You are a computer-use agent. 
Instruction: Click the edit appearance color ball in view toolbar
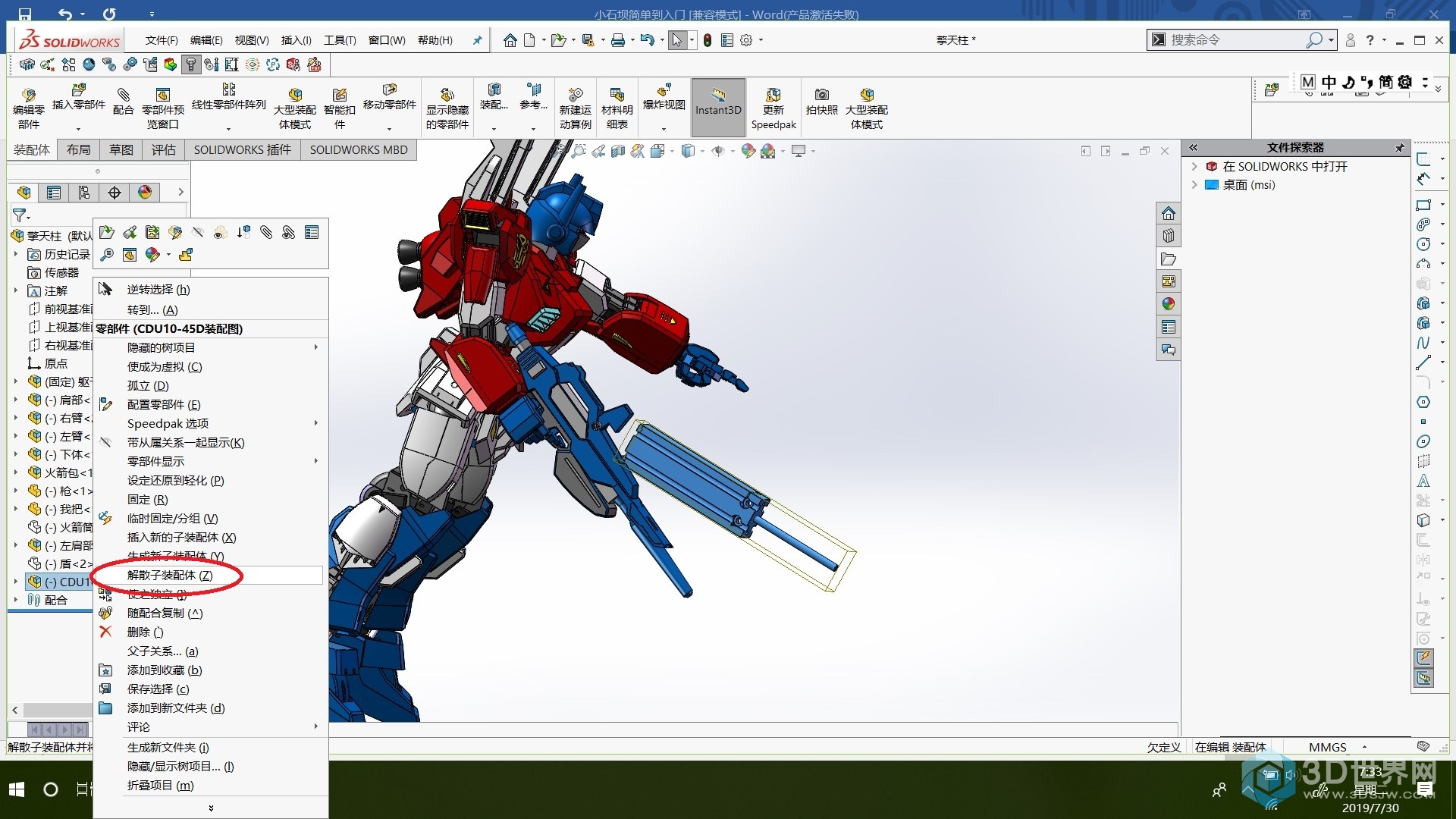748,151
